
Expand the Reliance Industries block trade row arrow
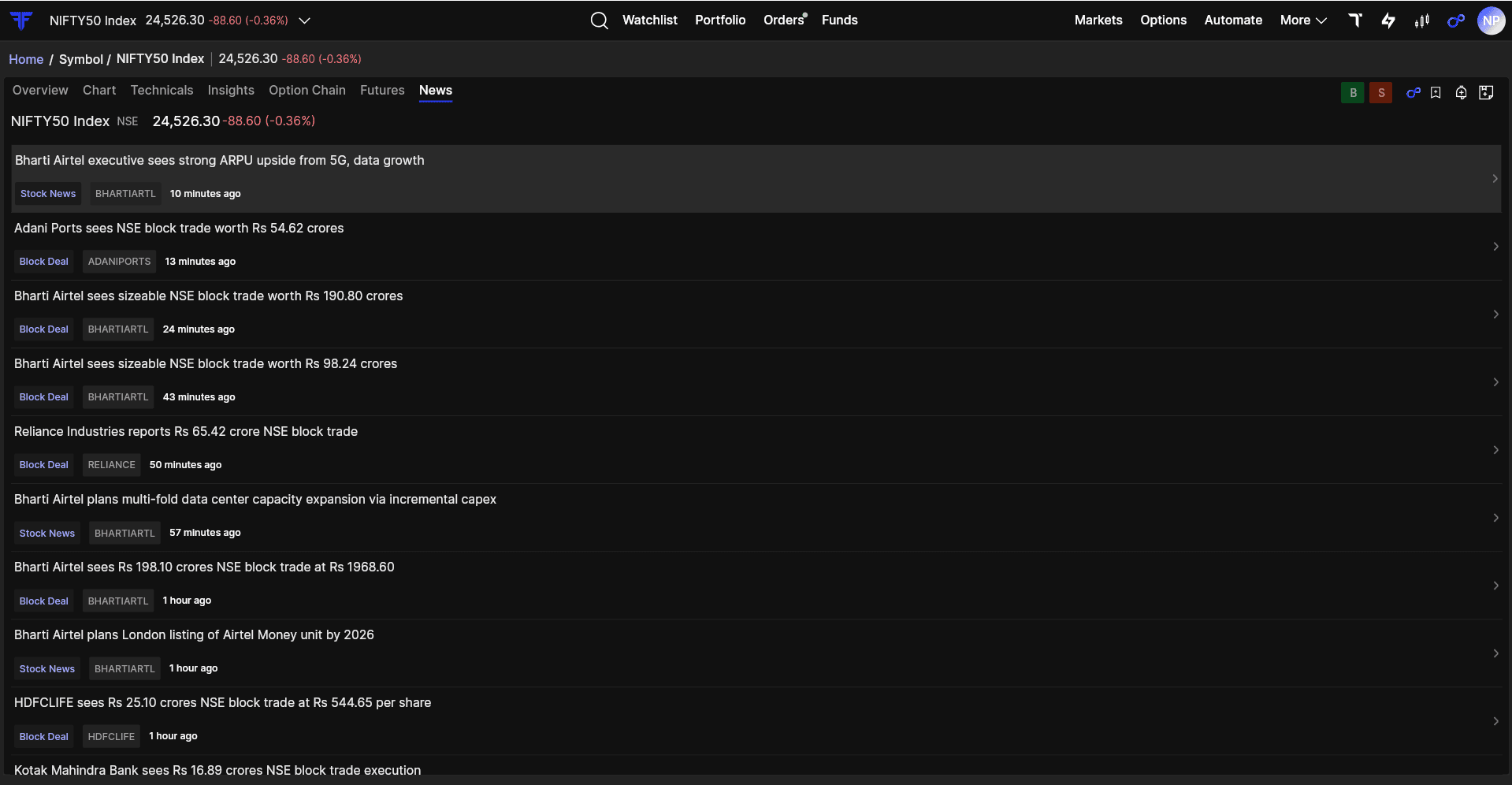(1495, 450)
